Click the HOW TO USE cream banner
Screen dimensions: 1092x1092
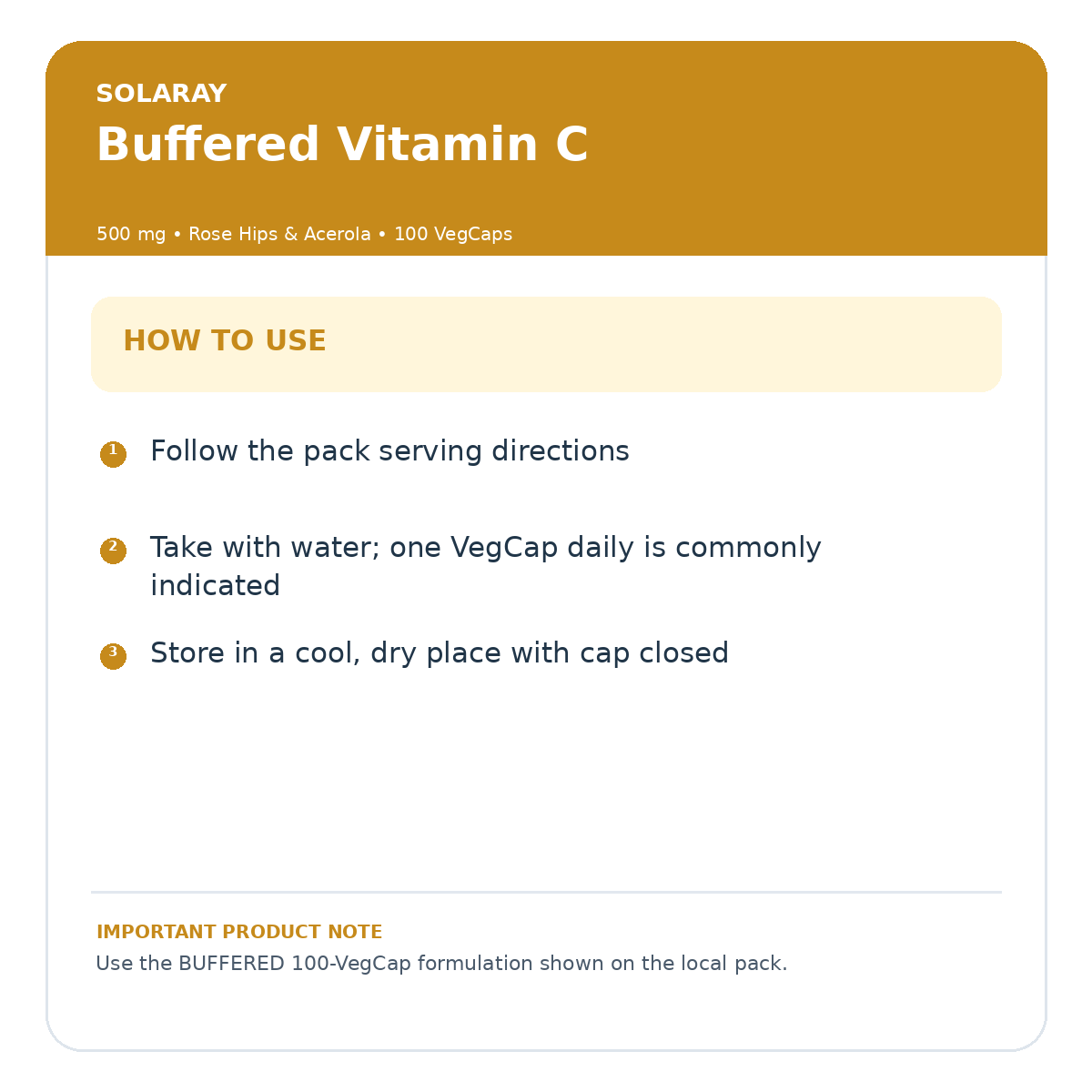(546, 344)
